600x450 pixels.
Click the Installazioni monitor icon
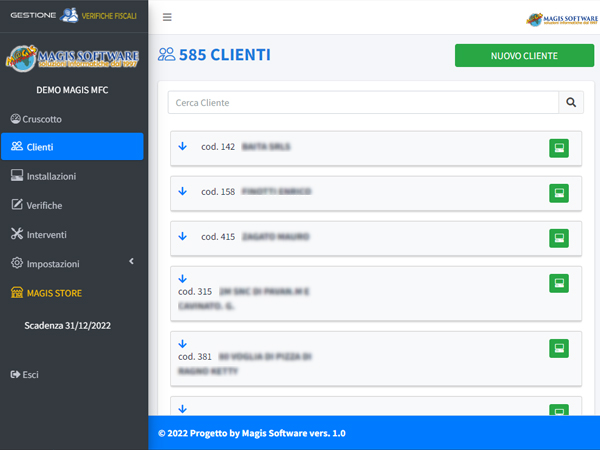point(17,176)
